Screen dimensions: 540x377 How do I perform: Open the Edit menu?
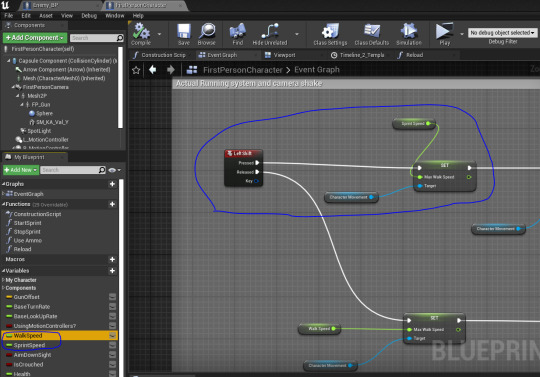(x=26, y=15)
